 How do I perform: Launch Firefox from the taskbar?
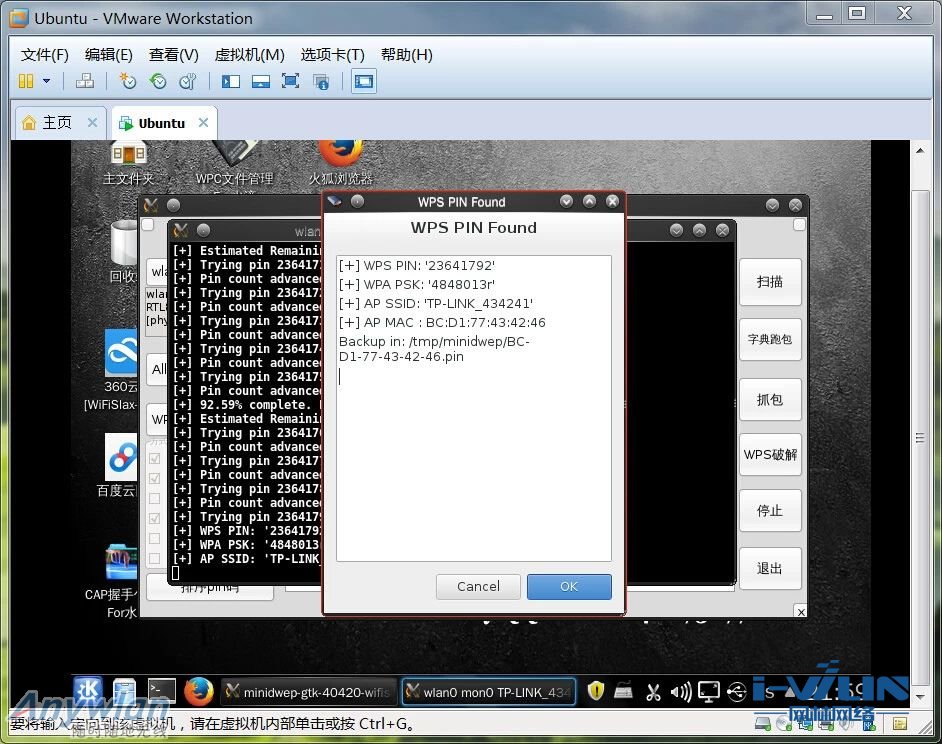(x=198, y=691)
